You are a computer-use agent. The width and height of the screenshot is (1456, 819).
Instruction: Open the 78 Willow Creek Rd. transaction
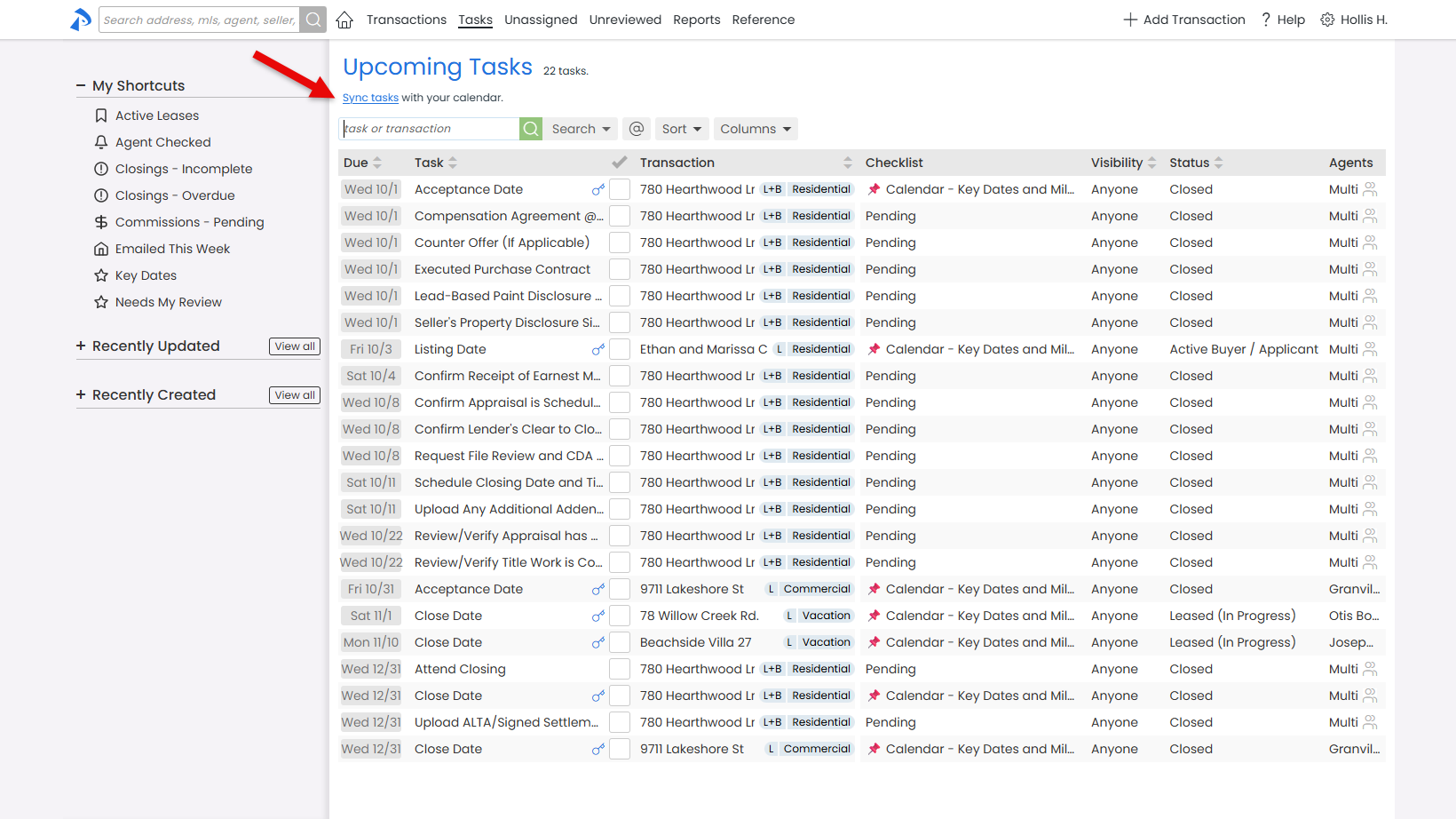700,616
